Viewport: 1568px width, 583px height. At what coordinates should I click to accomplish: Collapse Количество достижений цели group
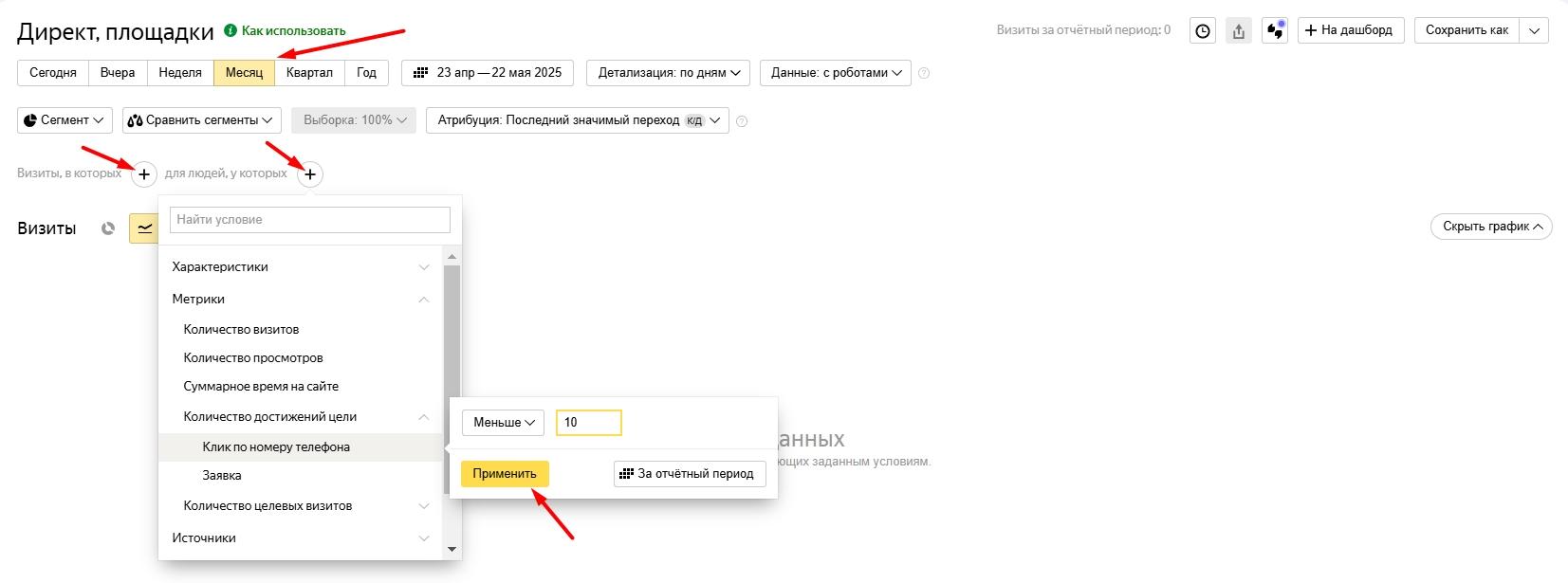(x=301, y=417)
